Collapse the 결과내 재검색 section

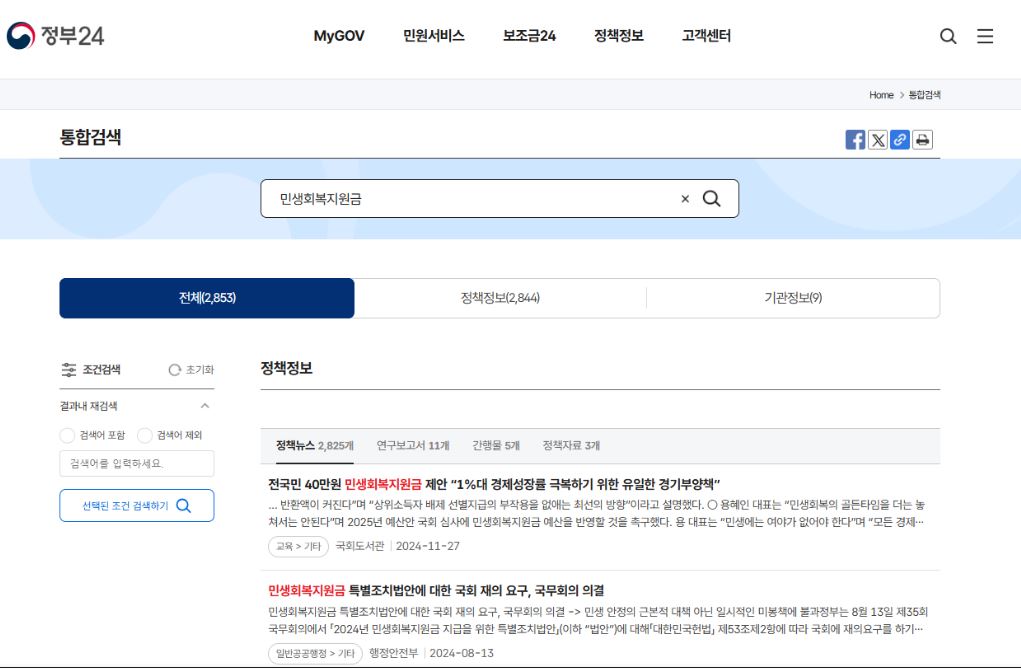204,406
